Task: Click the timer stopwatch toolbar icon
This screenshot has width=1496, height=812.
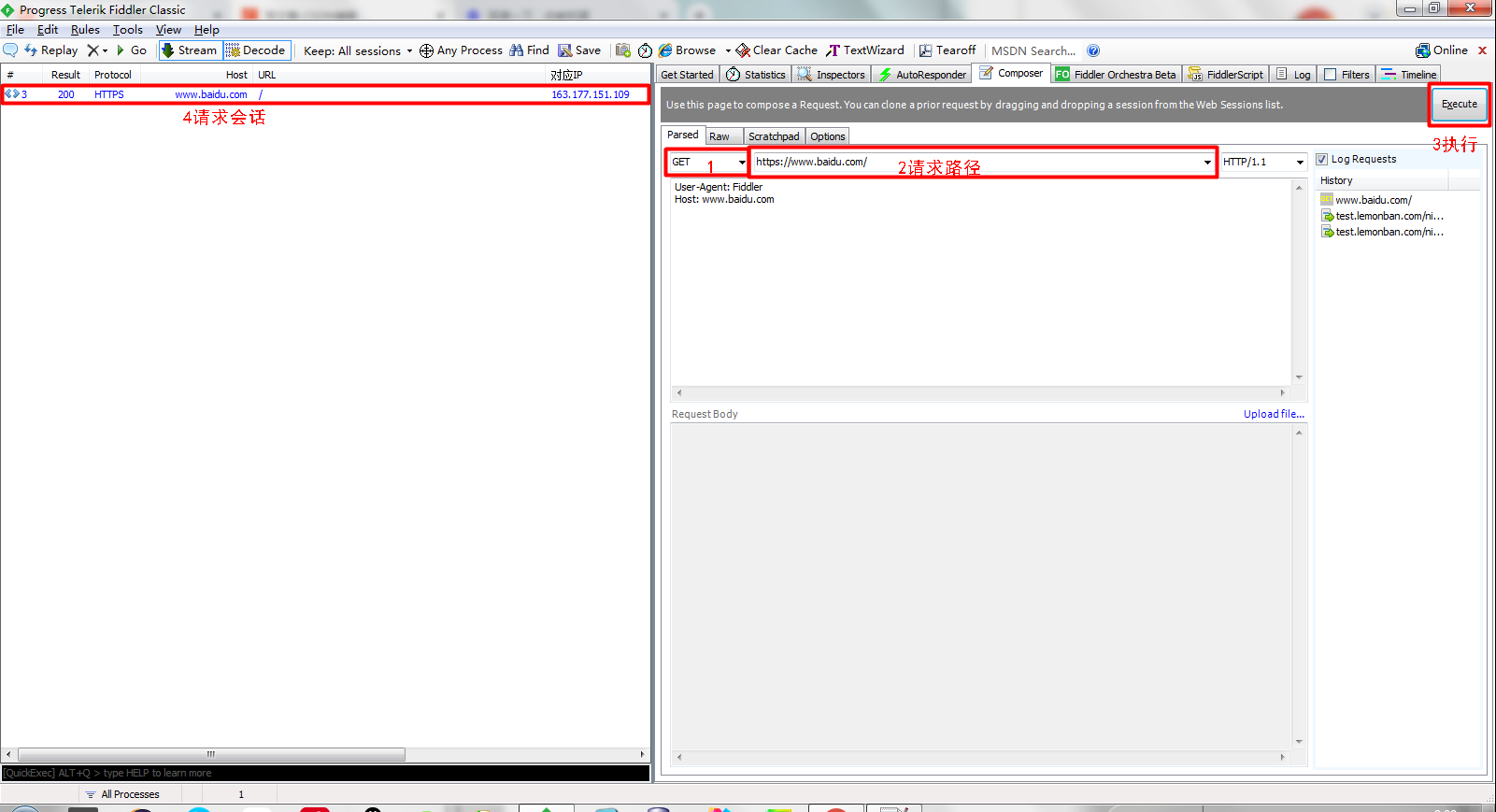Action: pyautogui.click(x=645, y=50)
